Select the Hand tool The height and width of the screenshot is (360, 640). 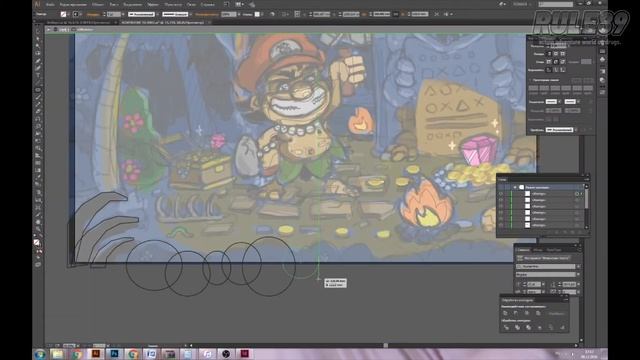(38, 222)
